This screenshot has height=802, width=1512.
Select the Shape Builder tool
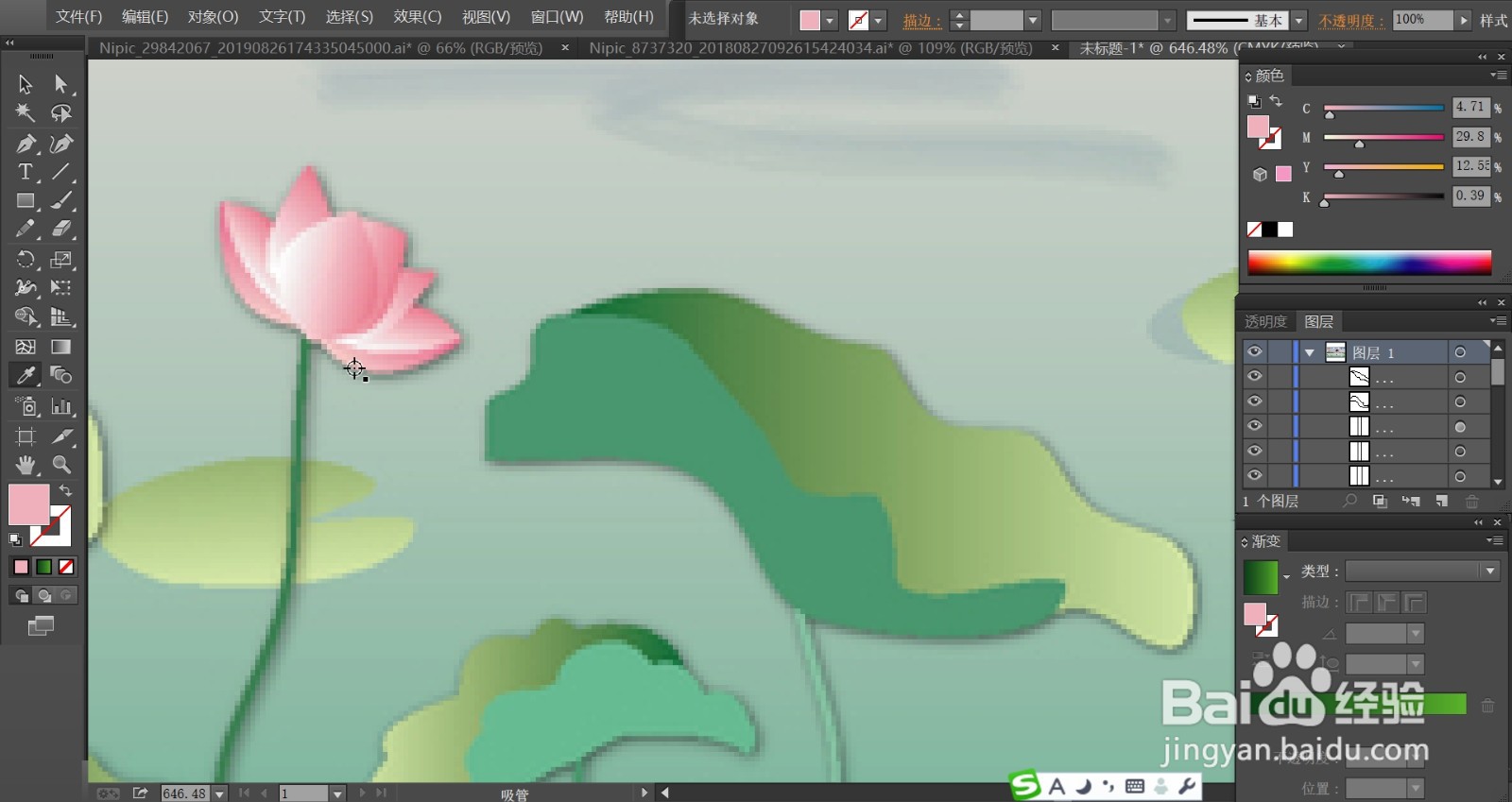click(x=26, y=316)
